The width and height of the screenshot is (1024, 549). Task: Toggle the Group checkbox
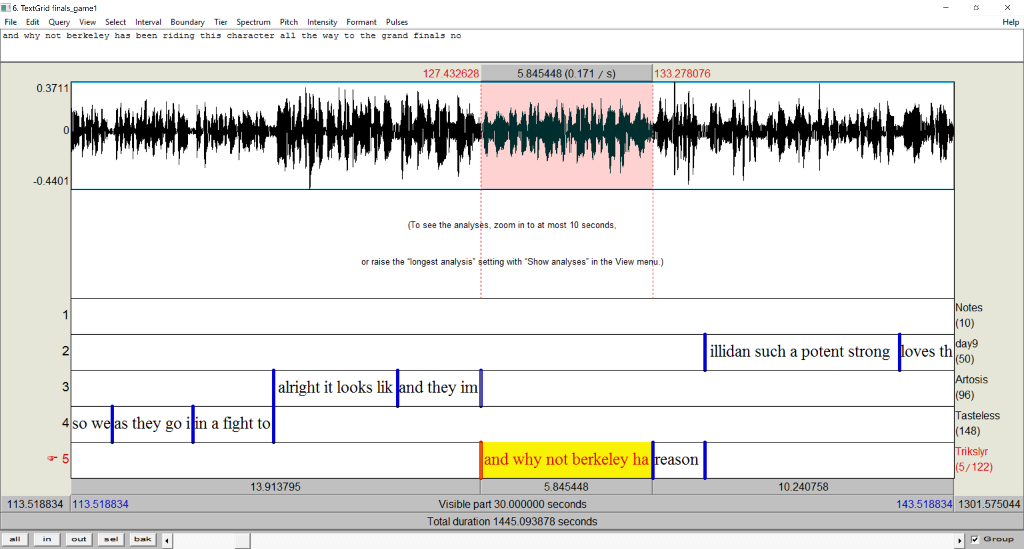pyautogui.click(x=975, y=539)
